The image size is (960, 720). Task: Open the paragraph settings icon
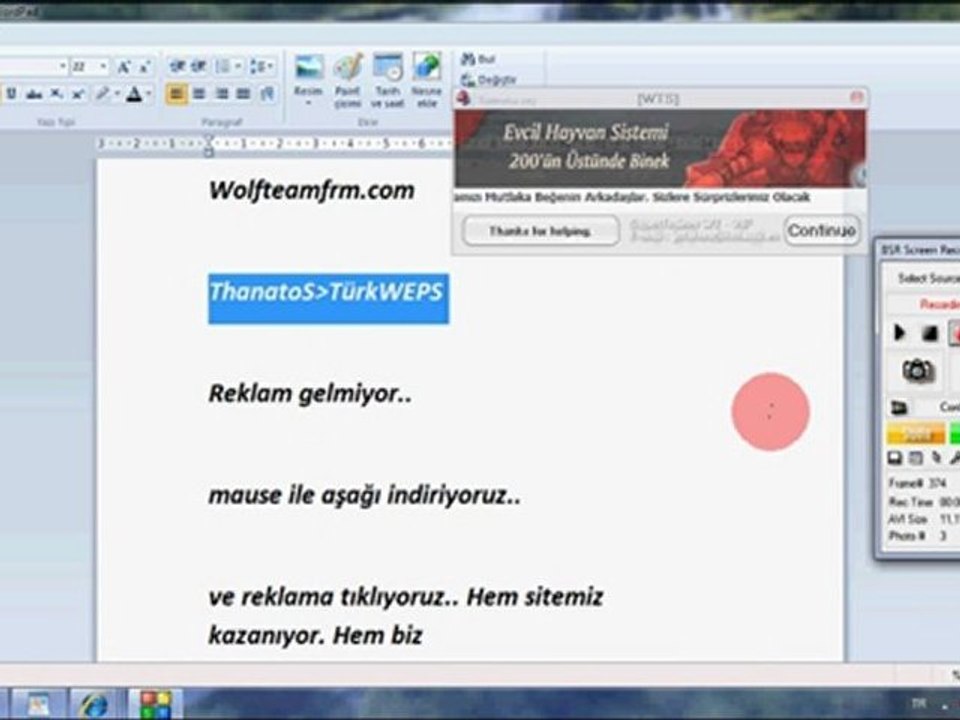(x=267, y=93)
